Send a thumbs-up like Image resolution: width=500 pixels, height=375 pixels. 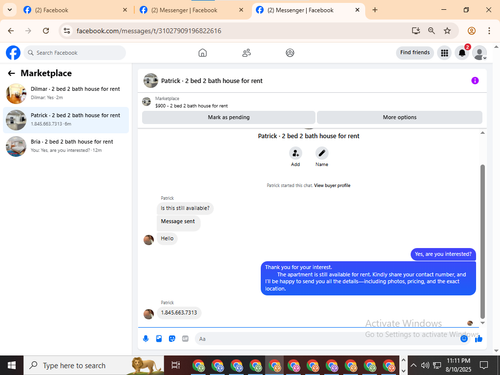coord(479,339)
